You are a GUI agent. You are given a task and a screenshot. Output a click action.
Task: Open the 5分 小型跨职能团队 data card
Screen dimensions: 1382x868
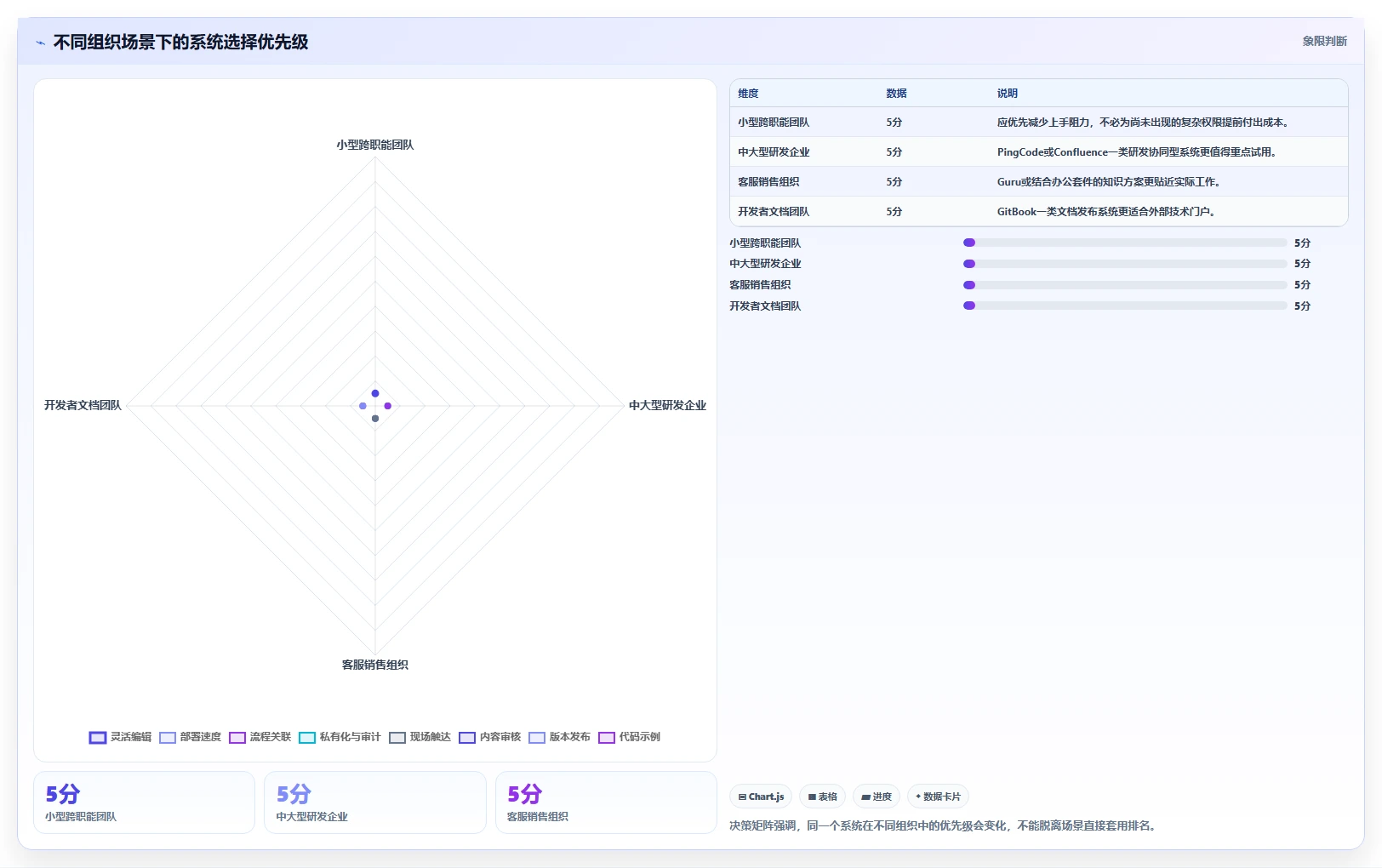pyautogui.click(x=144, y=802)
